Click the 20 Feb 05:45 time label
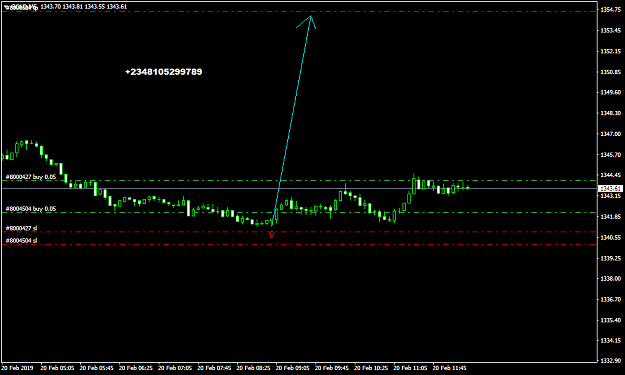Image resolution: width=625 pixels, height=375 pixels. 96,368
